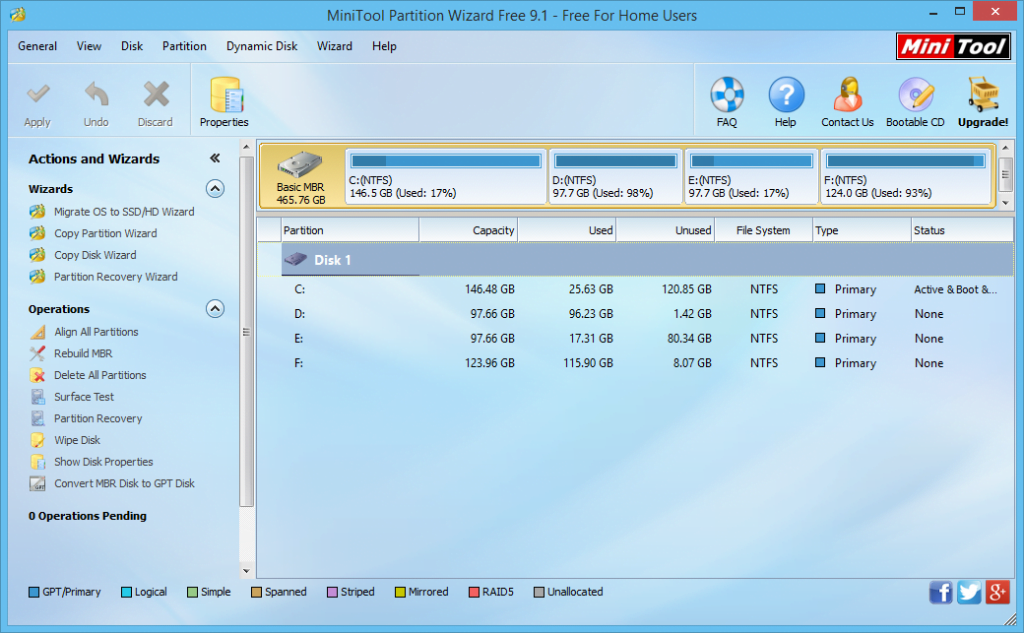
Task: Click the Contact Us icon
Action: (x=847, y=95)
